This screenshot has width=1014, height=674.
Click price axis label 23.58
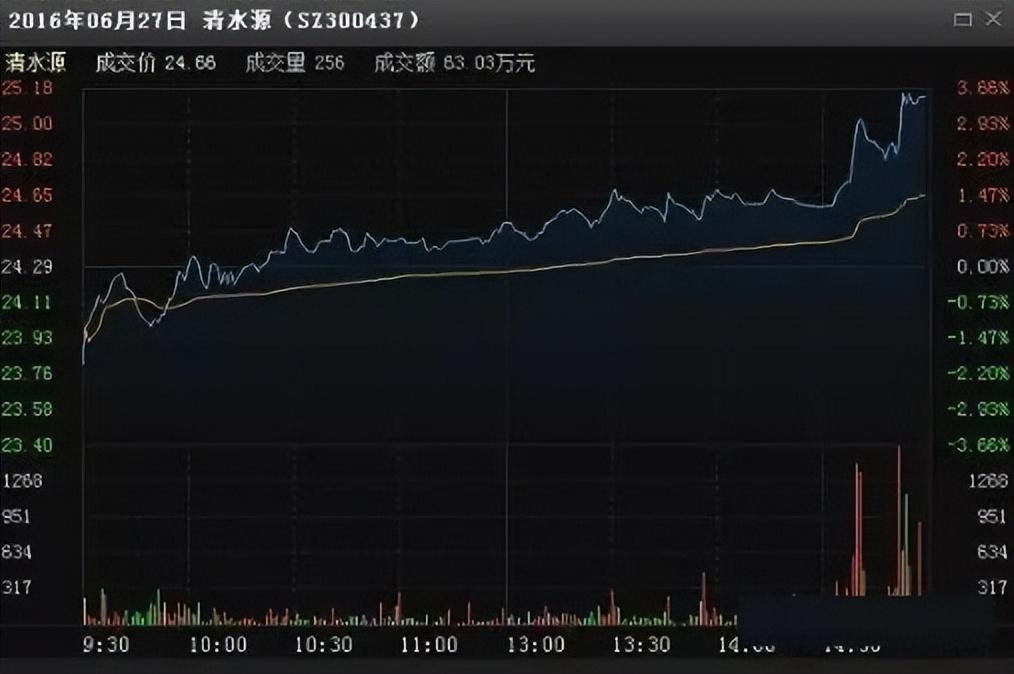pyautogui.click(x=27, y=409)
